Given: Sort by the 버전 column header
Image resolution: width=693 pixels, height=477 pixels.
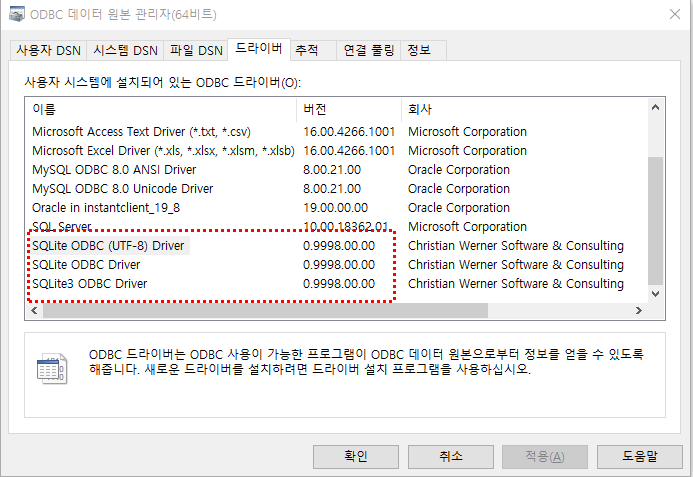Looking at the screenshot, I should click(x=349, y=109).
